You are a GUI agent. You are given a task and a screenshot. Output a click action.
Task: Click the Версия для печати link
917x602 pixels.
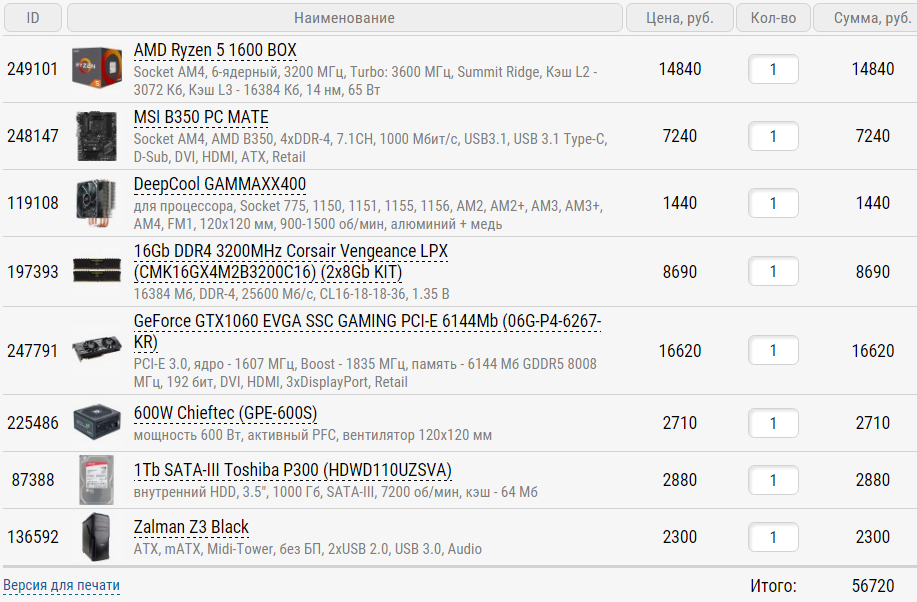61,586
